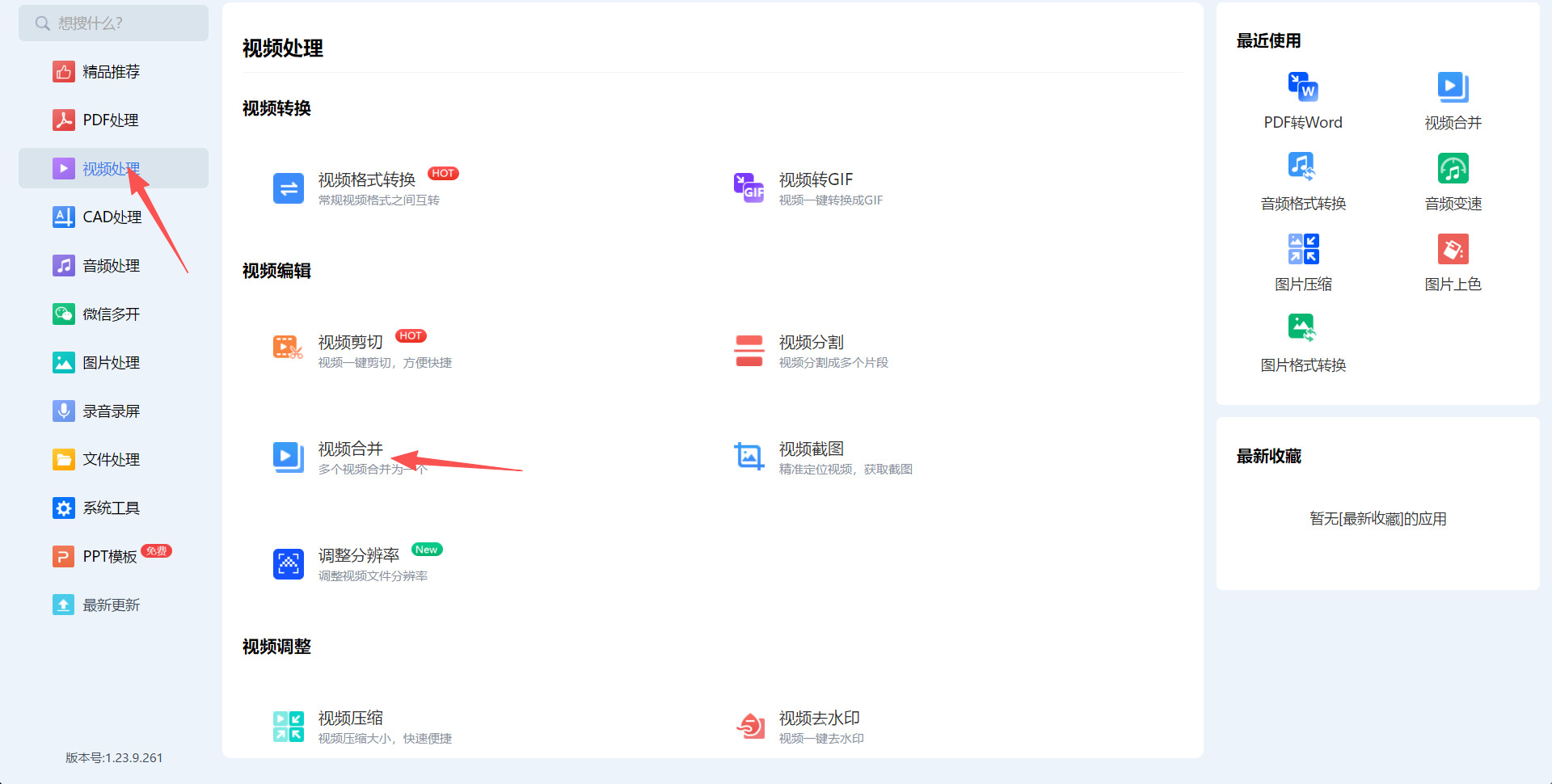Select the 文件处理 menu label

(112, 460)
